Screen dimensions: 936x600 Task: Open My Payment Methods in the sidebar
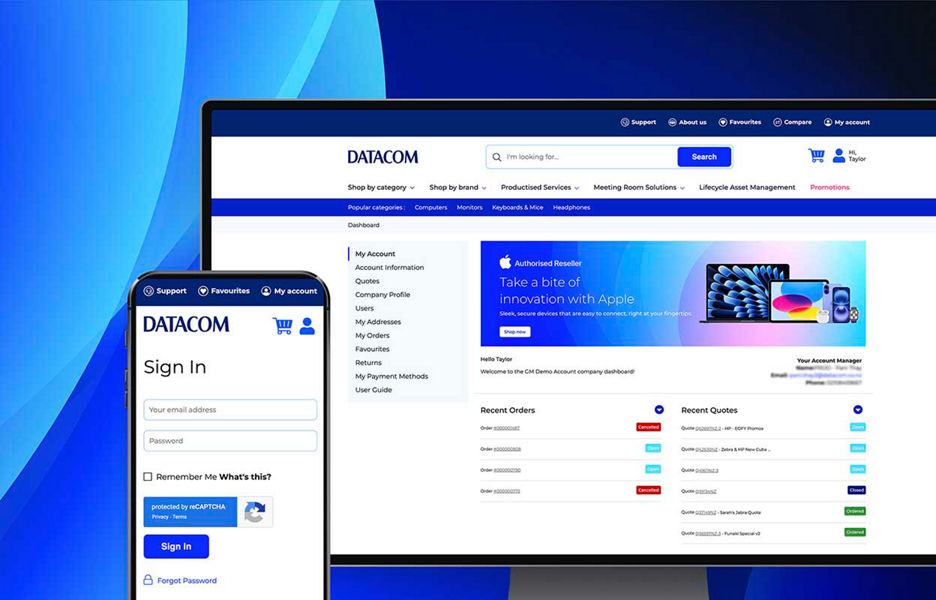point(392,376)
